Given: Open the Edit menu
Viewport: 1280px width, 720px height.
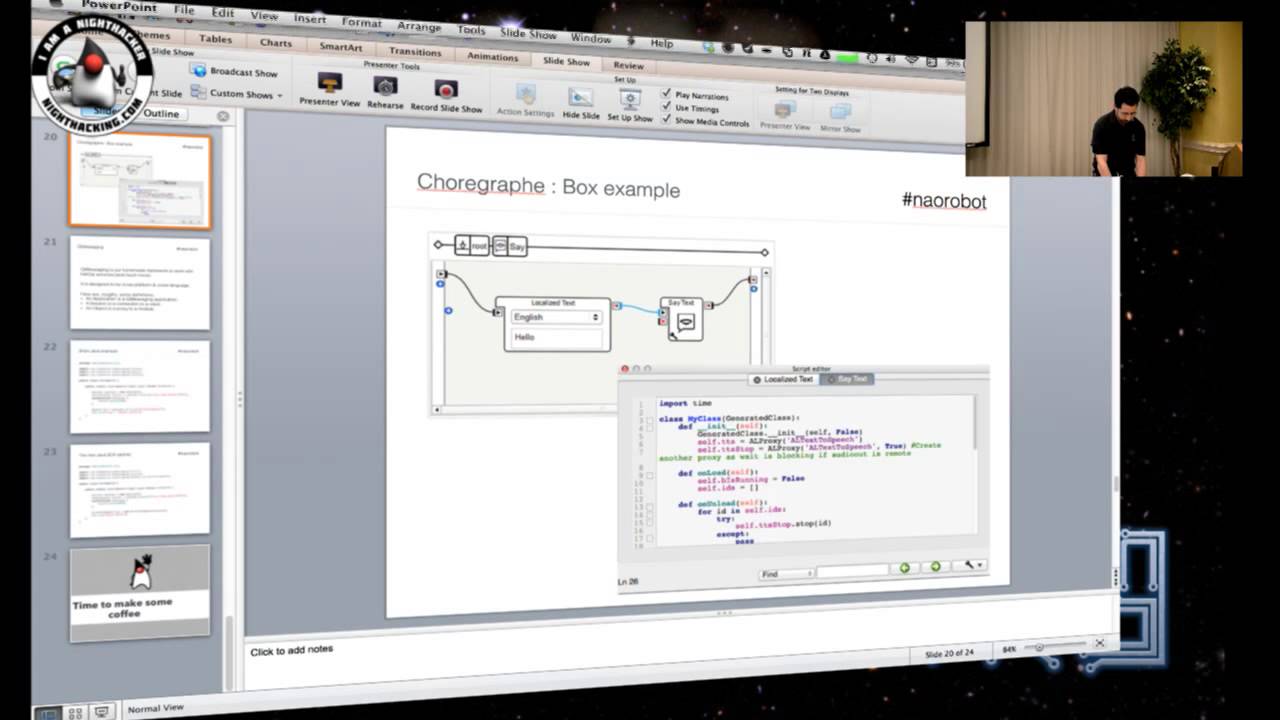Looking at the screenshot, I should [223, 13].
